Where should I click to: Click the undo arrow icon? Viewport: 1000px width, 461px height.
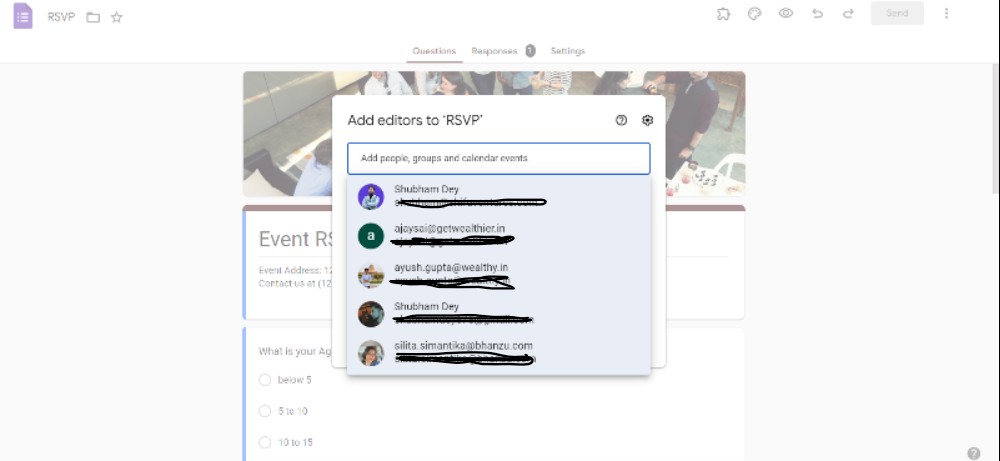[817, 13]
